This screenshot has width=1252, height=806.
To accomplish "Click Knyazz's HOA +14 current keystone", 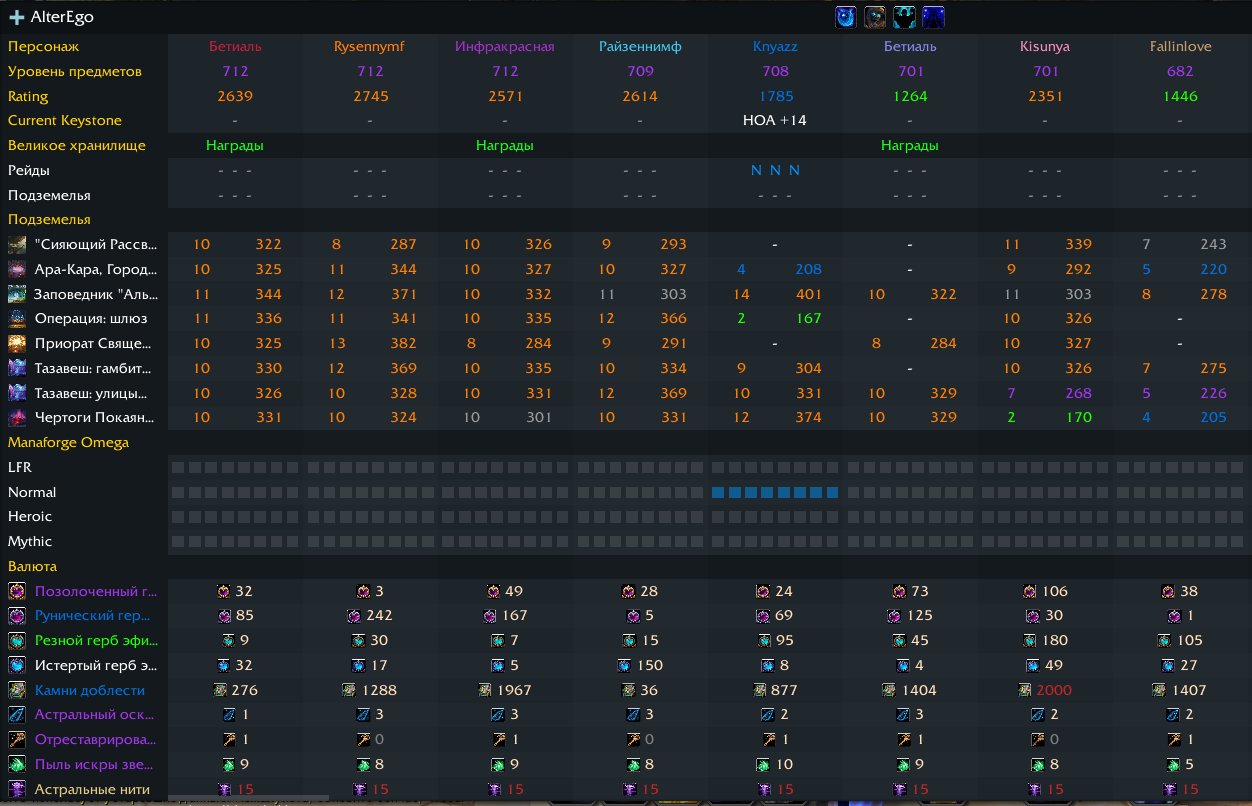I will point(774,120).
